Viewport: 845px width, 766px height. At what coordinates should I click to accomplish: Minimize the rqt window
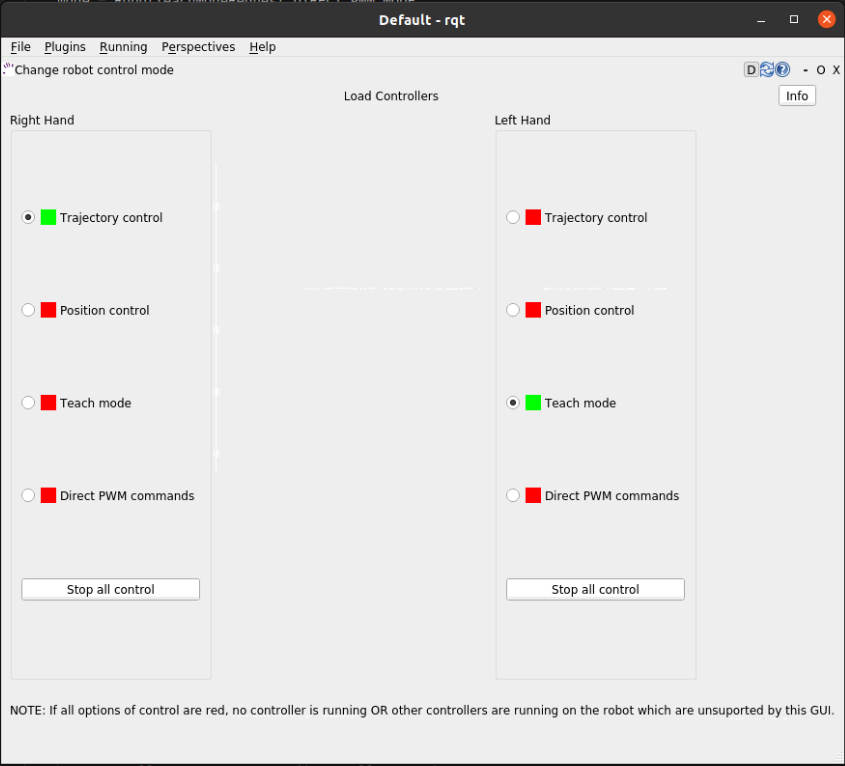pos(761,20)
